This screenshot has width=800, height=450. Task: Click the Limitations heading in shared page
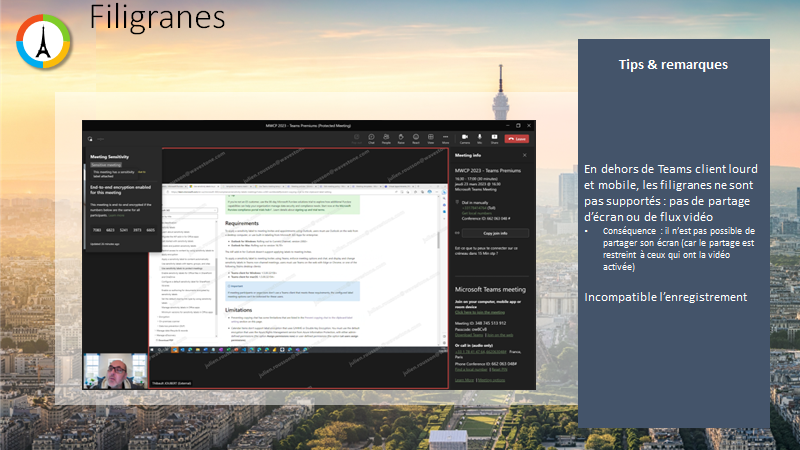tap(238, 310)
